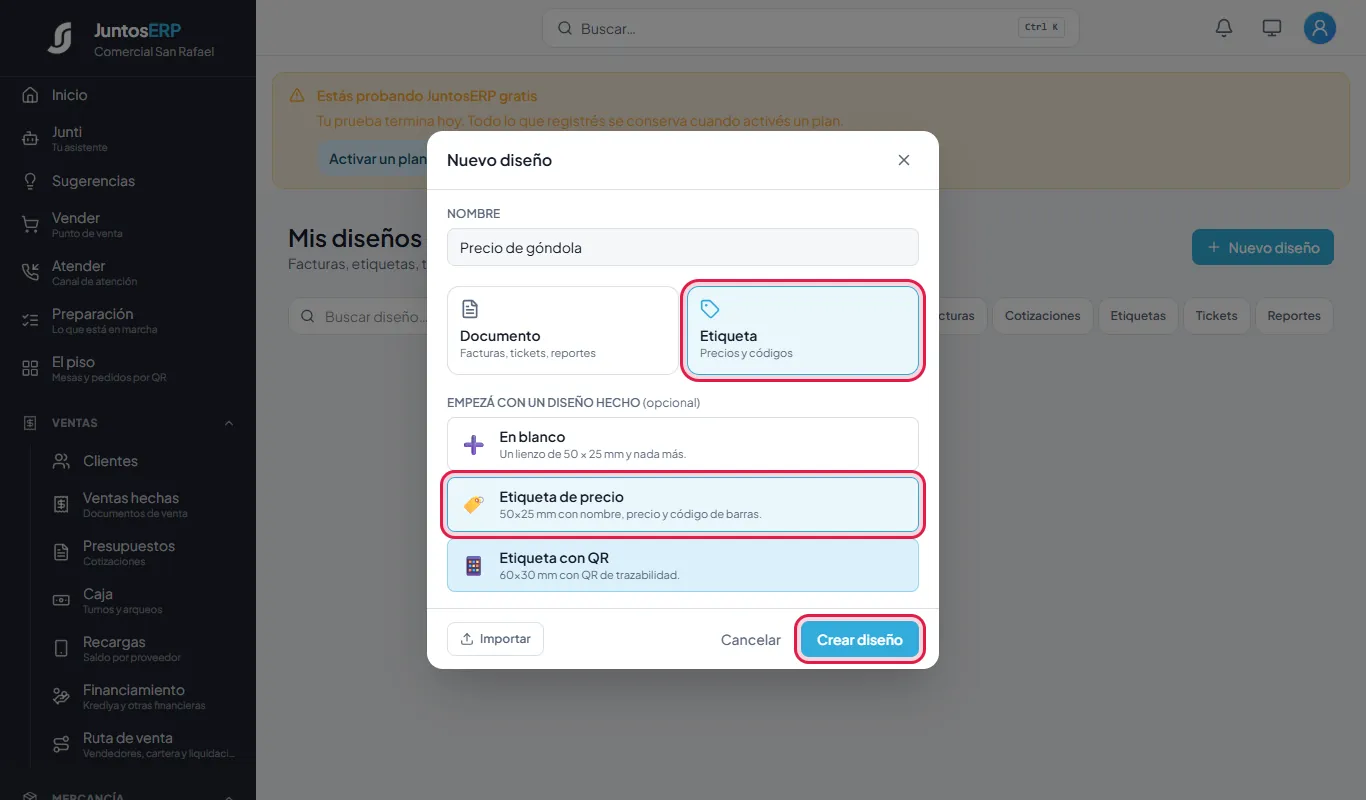Click the Crear diseño button
This screenshot has height=800, width=1366.
pyautogui.click(x=860, y=640)
